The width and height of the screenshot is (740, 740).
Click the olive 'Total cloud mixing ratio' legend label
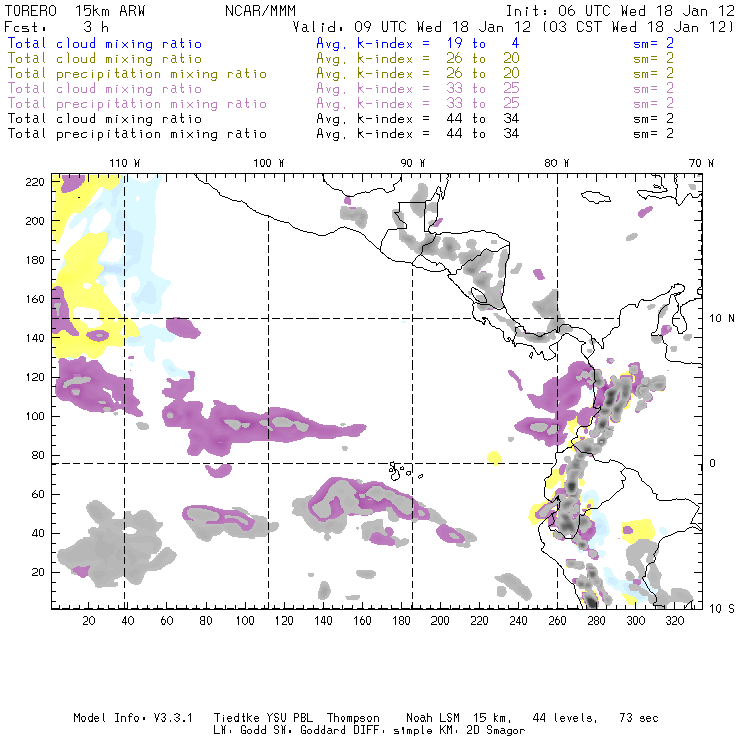tap(105, 59)
